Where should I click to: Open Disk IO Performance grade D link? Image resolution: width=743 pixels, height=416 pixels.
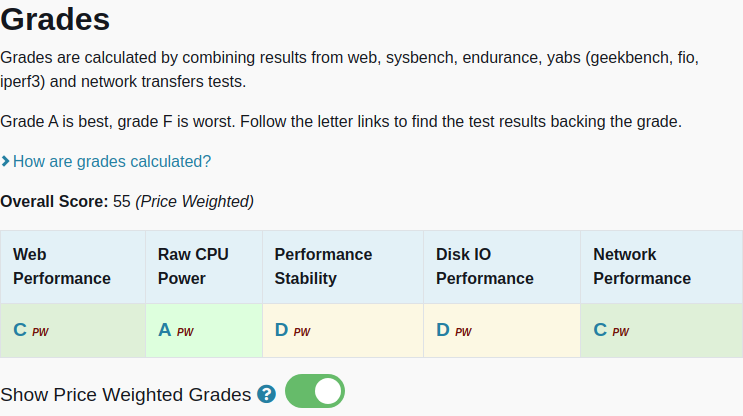443,330
